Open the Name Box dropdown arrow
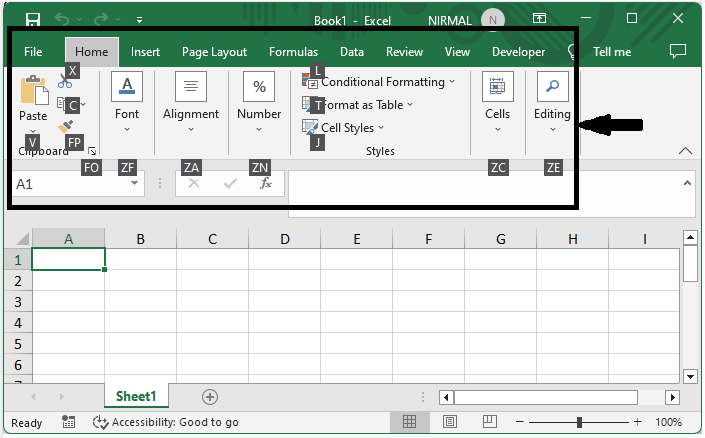The width and height of the screenshot is (705, 438). 134,183
